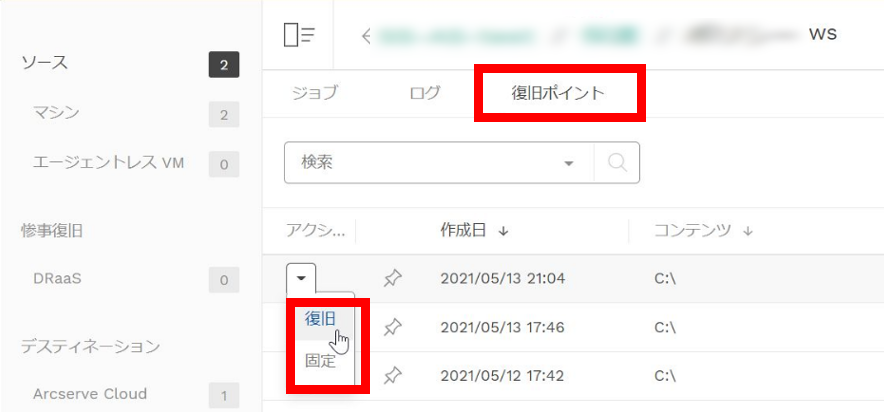This screenshot has height=412, width=884.
Task: Sort by 作成日 using its arrow
Action: click(503, 232)
